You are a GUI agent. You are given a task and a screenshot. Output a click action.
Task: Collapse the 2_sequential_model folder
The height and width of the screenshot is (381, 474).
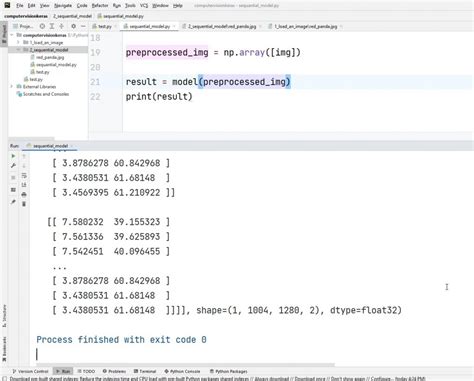[18, 50]
